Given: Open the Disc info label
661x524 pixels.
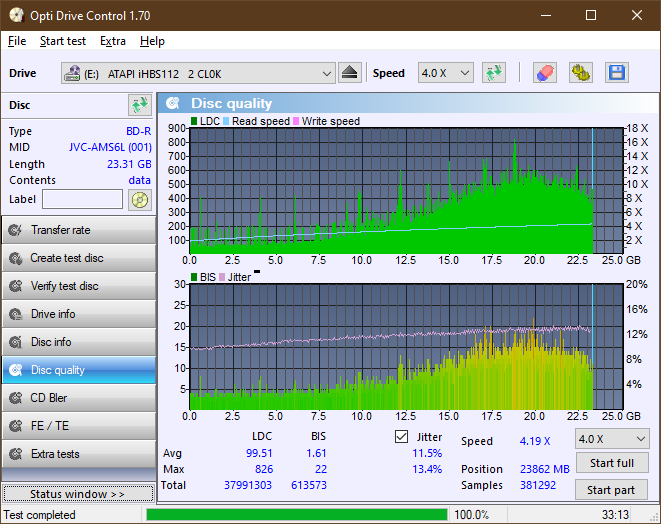Looking at the screenshot, I should tap(51, 342).
